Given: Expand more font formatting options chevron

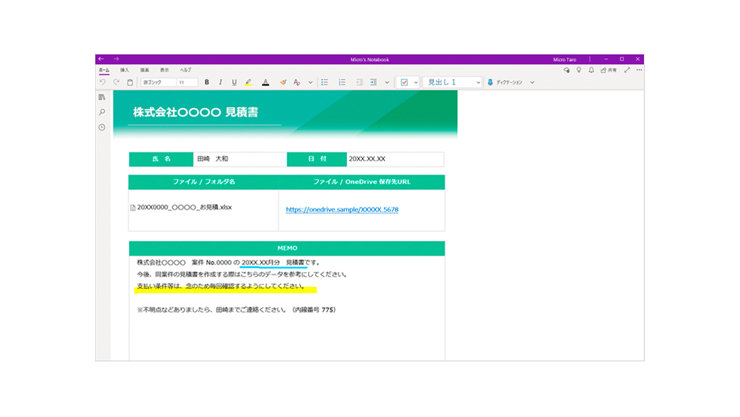Looking at the screenshot, I should pyautogui.click(x=311, y=83).
